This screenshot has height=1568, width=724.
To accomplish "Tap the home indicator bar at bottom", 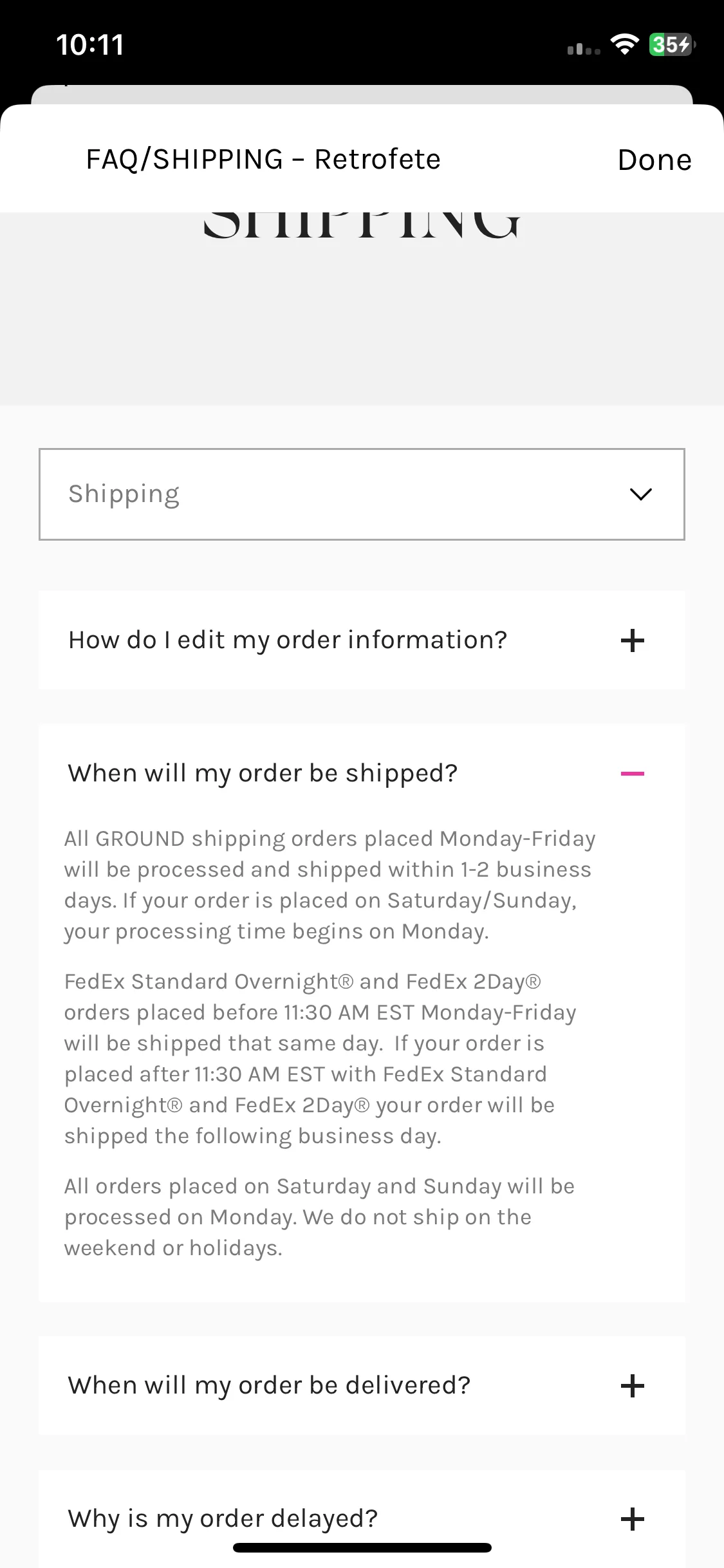I will pos(362,1547).
